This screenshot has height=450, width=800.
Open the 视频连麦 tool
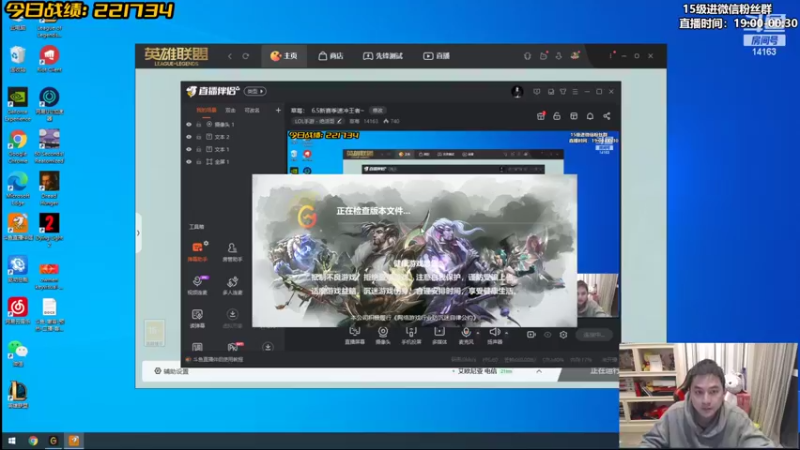pyautogui.click(x=197, y=285)
